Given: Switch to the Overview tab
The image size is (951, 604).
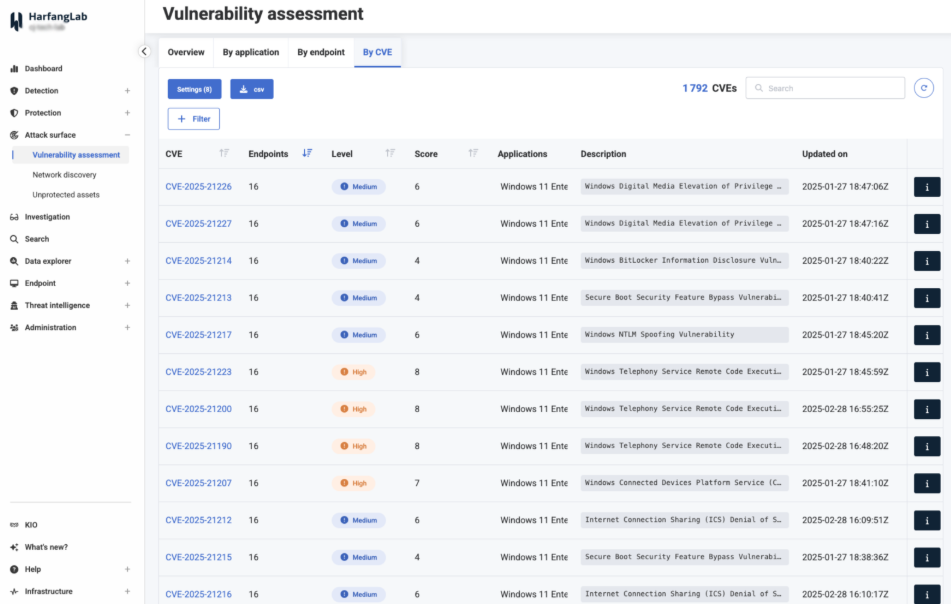Looking at the screenshot, I should [x=186, y=52].
